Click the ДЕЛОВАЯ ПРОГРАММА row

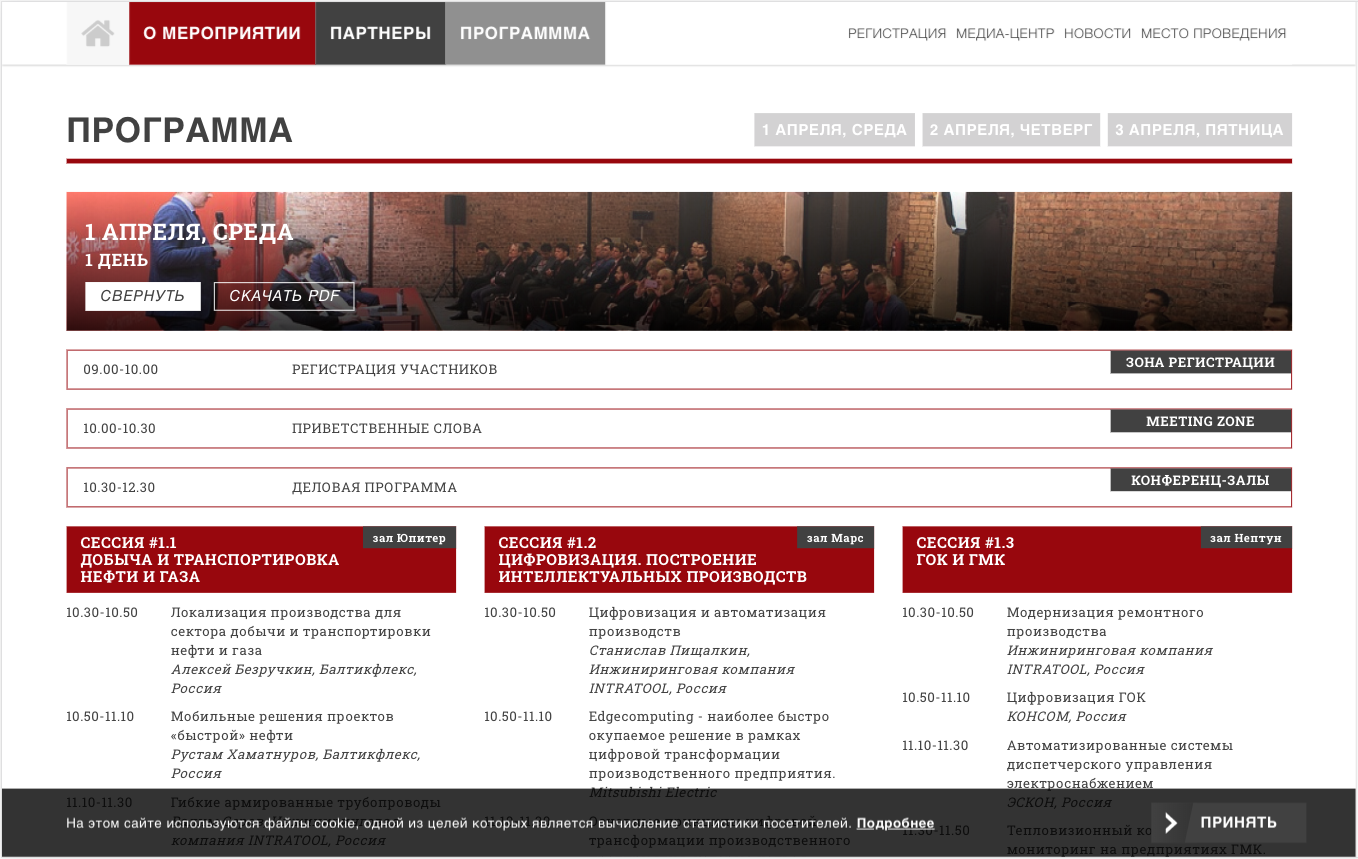click(679, 487)
